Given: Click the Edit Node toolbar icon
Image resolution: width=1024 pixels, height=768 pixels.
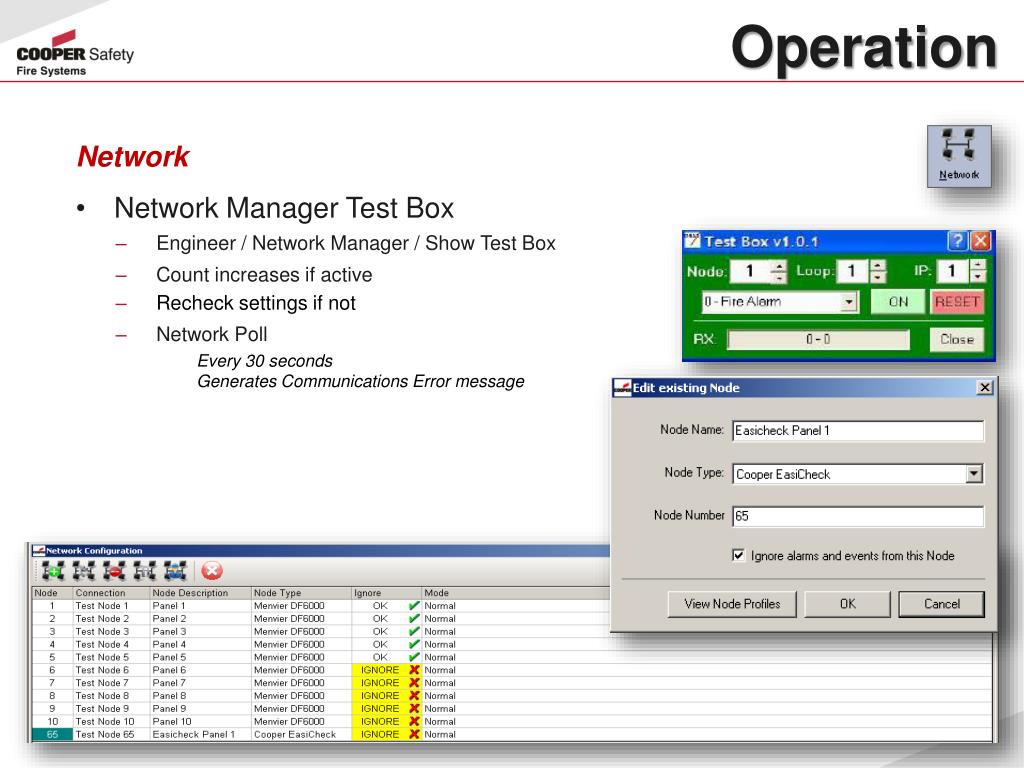Looking at the screenshot, I should click(84, 571).
